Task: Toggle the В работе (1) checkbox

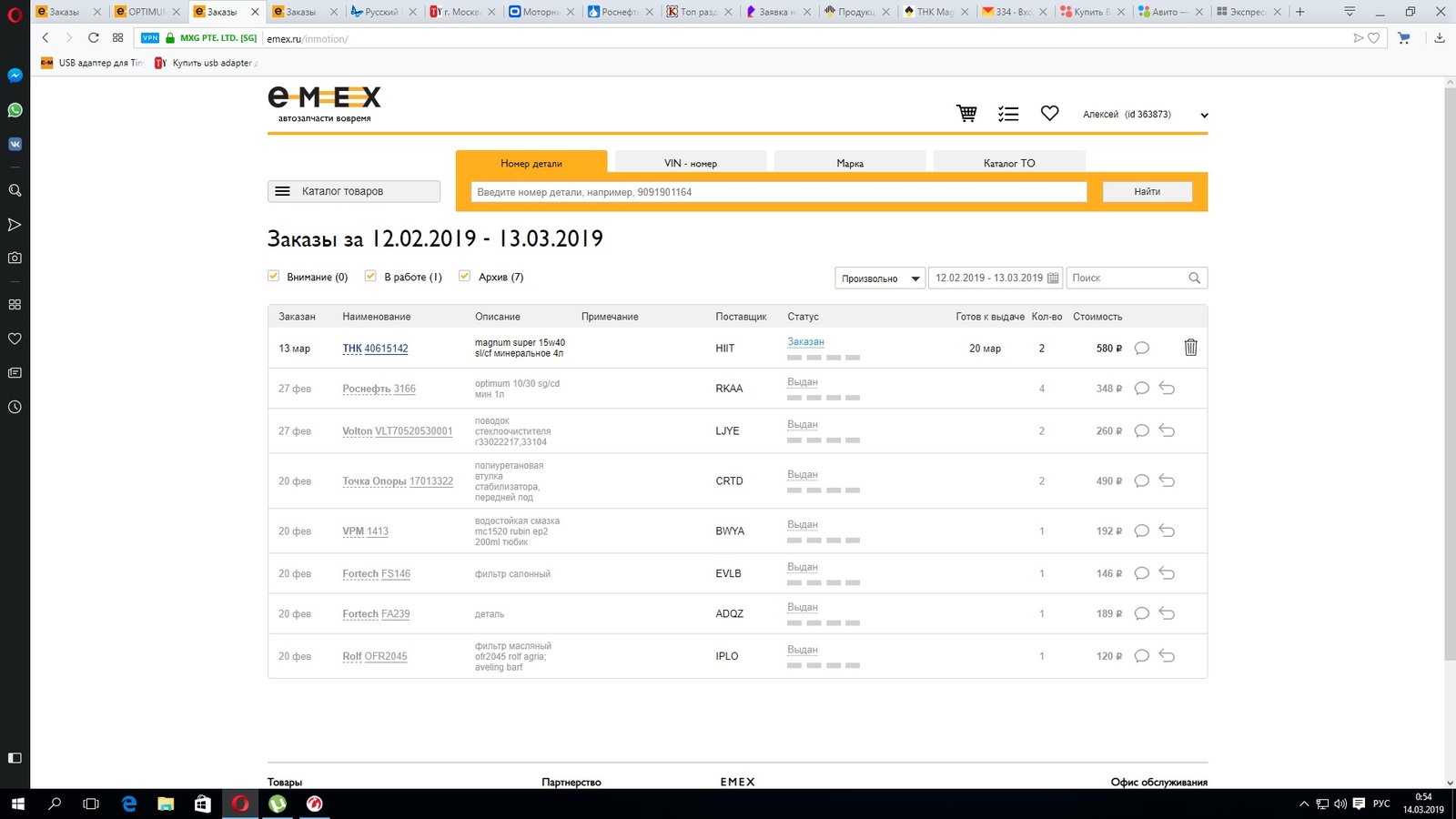Action: pos(370,276)
